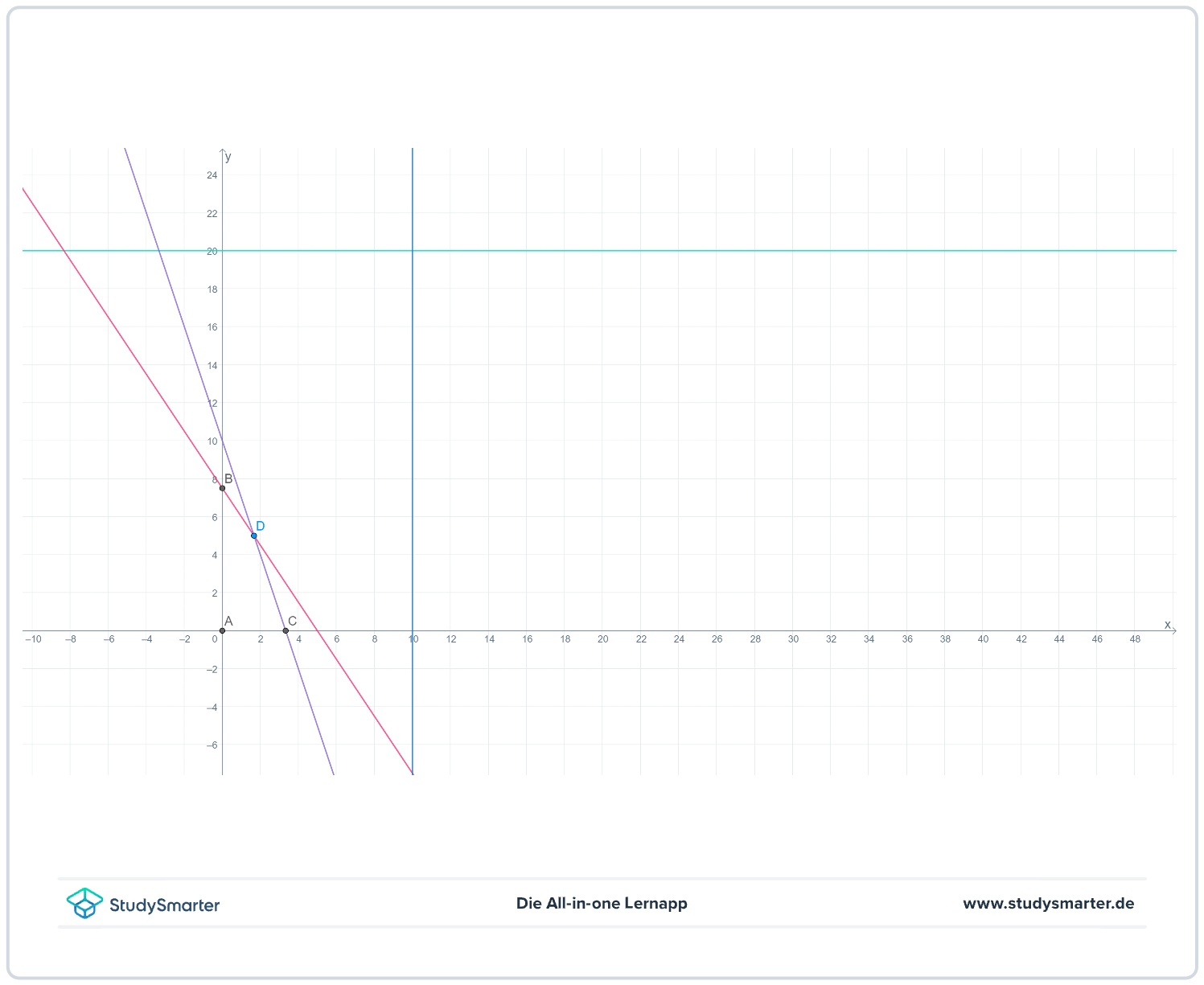Click x-axis tick label 46
Viewport: 1204px width, 985px height.
point(1098,639)
